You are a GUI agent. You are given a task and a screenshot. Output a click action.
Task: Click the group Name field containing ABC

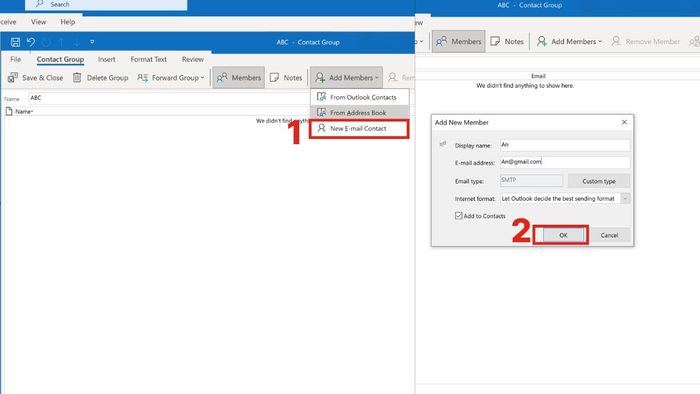click(x=169, y=98)
